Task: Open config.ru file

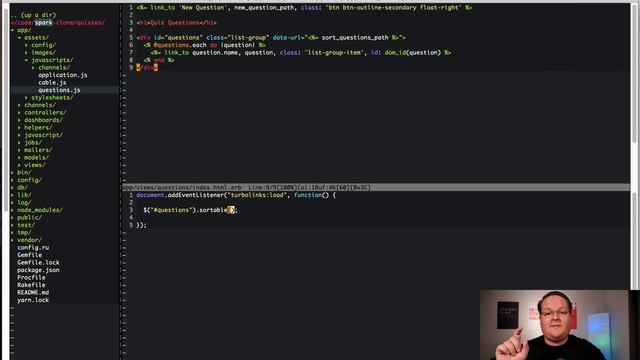Action: click(x=33, y=247)
